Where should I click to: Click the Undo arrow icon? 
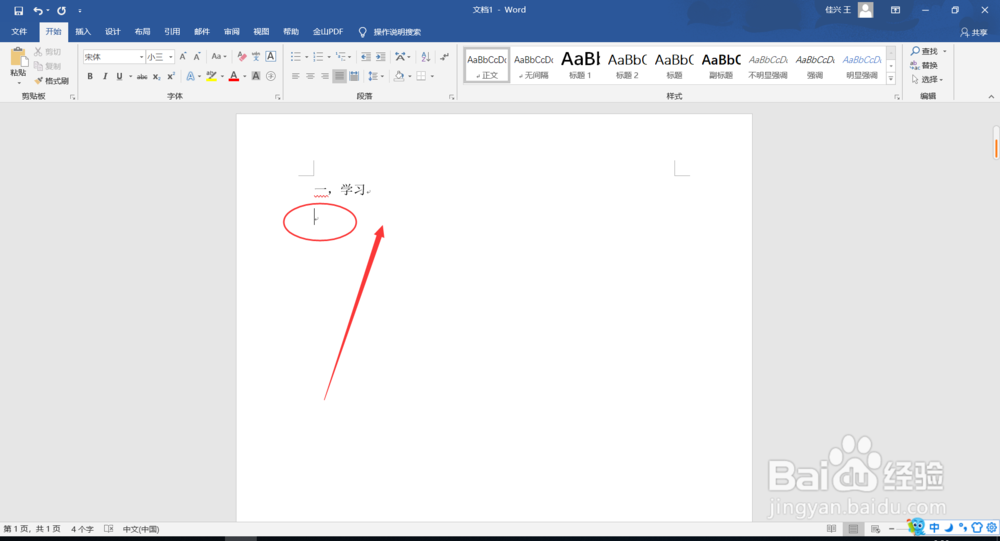tap(38, 10)
